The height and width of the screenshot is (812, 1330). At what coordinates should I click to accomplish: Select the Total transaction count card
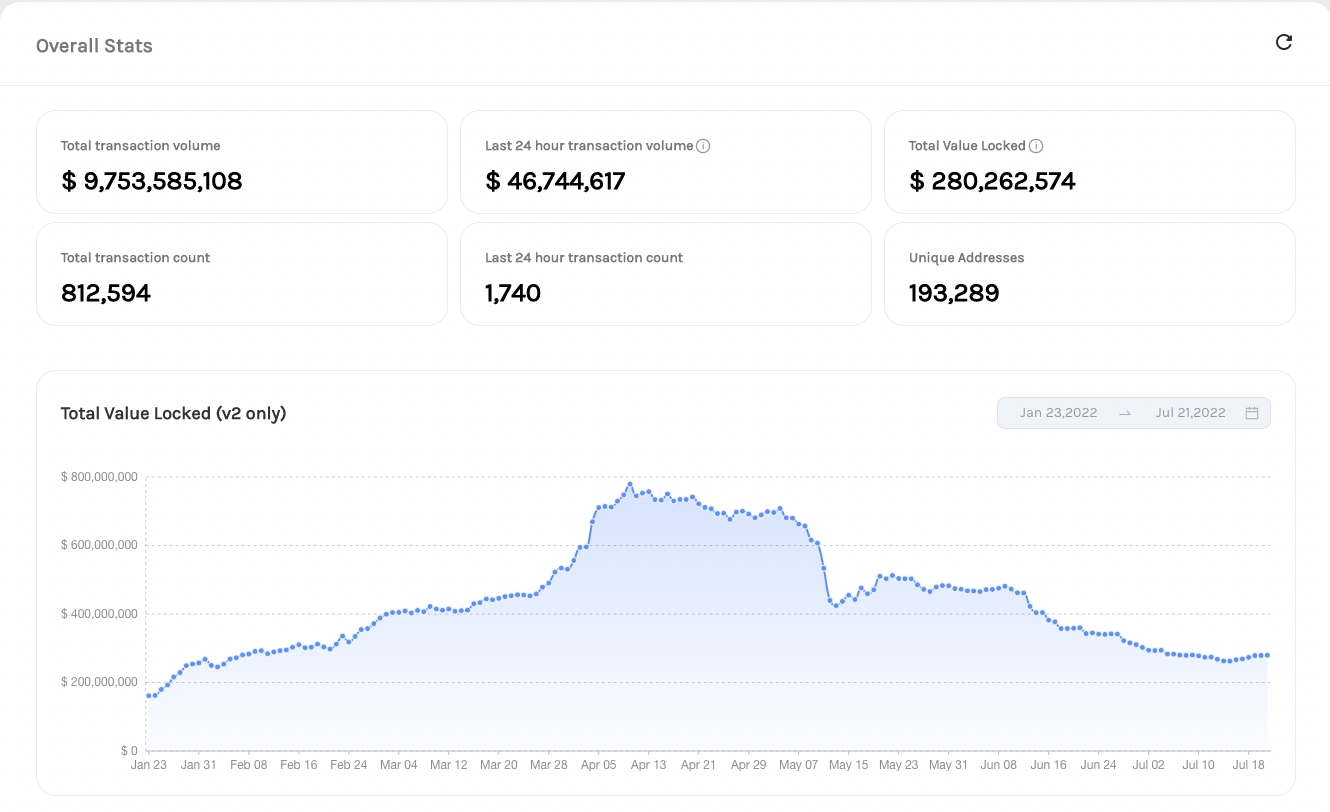tap(241, 274)
